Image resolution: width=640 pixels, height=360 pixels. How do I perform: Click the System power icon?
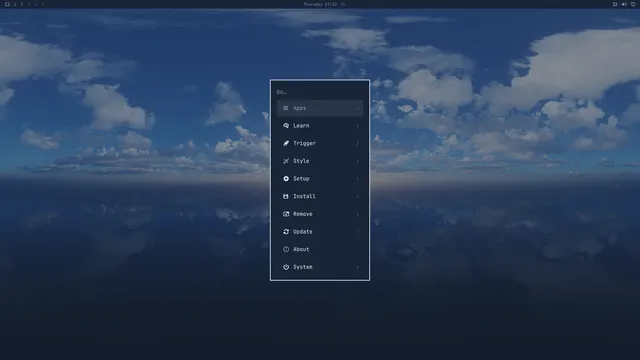pos(286,267)
